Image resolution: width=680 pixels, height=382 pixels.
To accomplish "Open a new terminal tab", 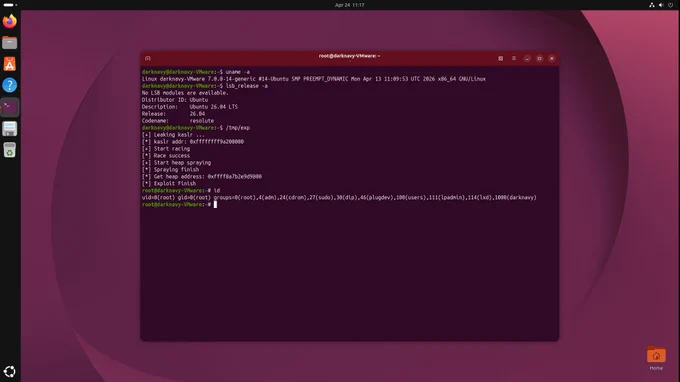I will click(x=148, y=58).
